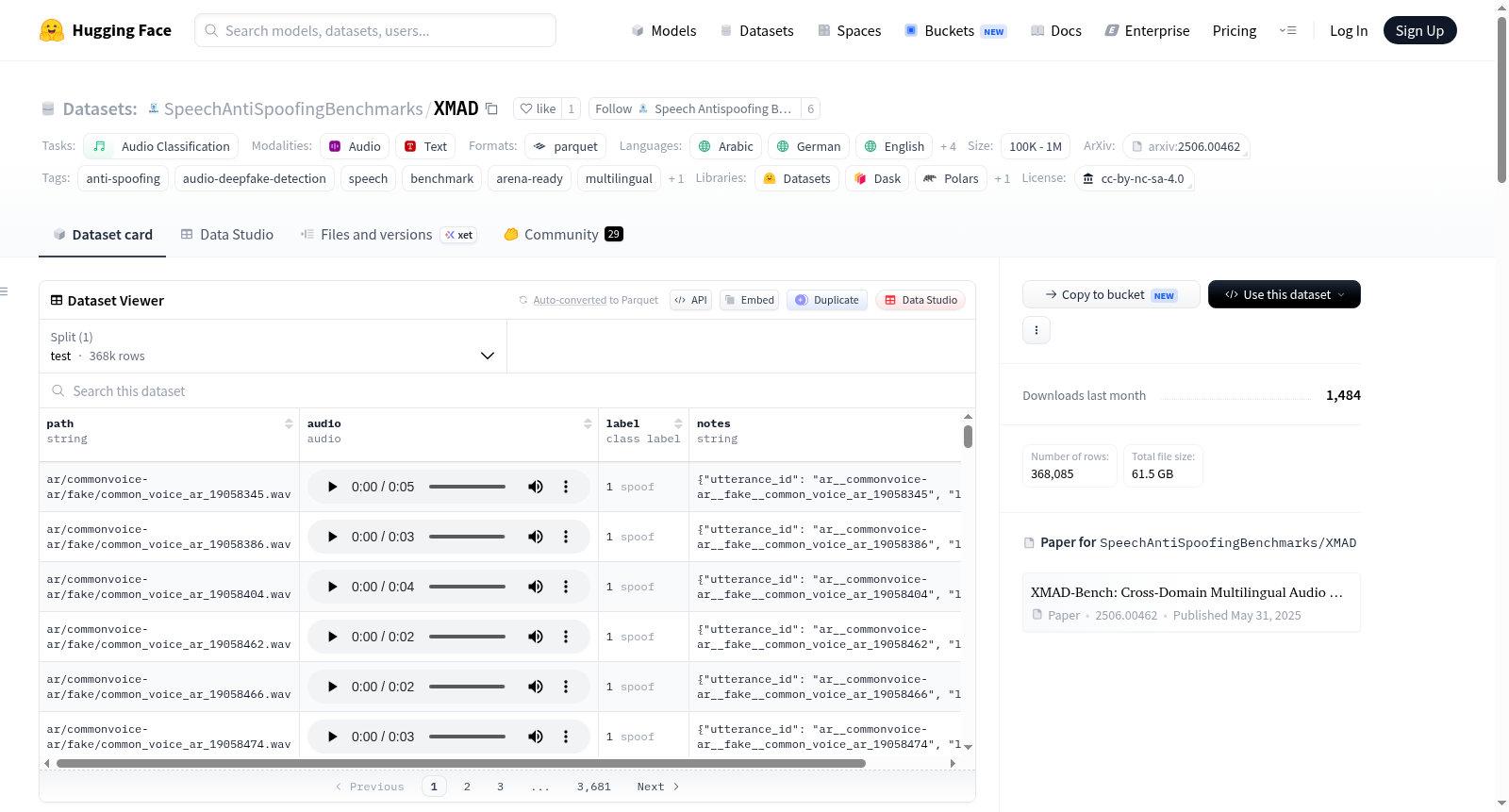1509x812 pixels.
Task: Play audio for common_voice_ar_19058404 row
Action: (332, 587)
